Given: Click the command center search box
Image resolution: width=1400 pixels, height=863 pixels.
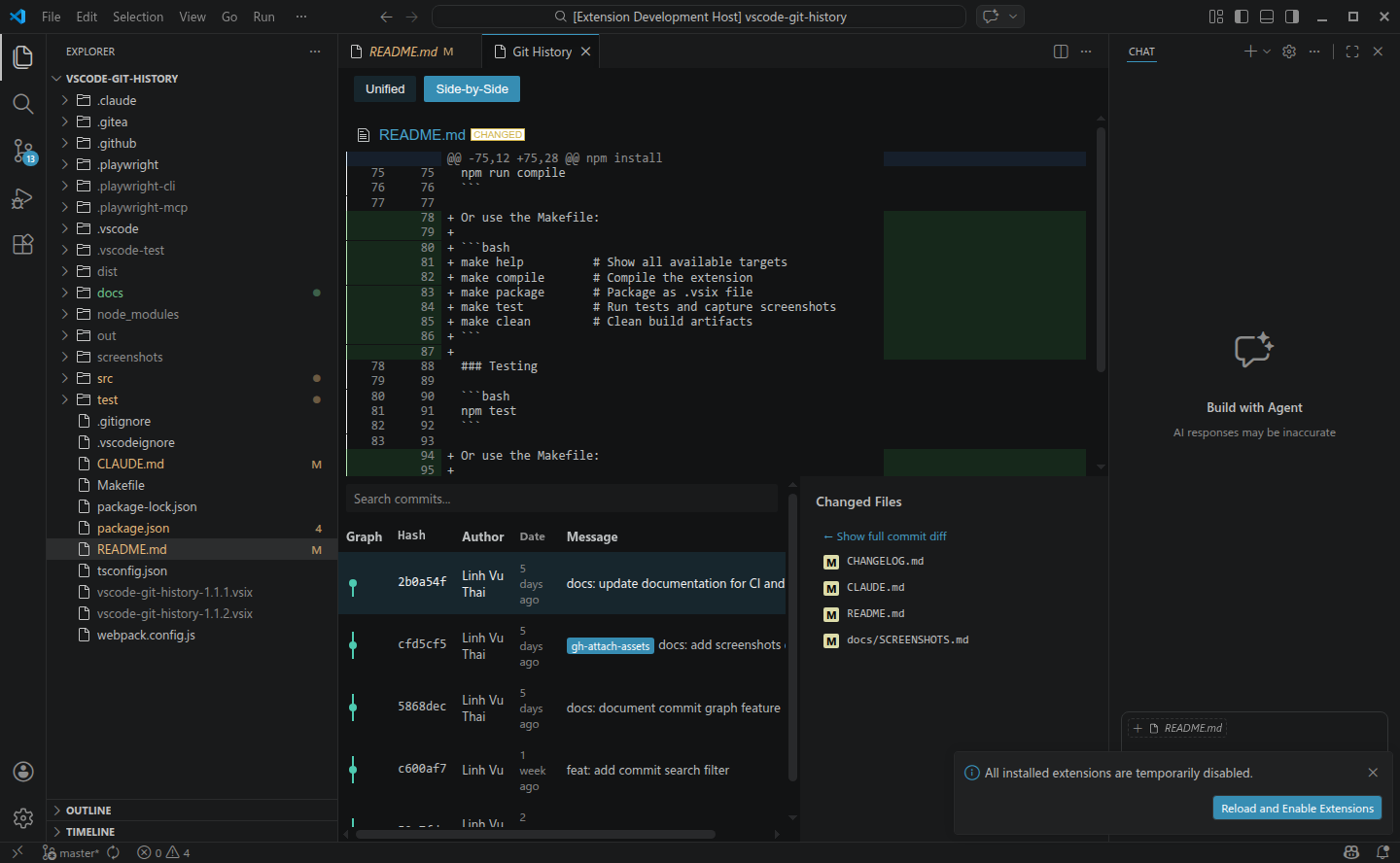Looking at the screenshot, I should tap(699, 17).
